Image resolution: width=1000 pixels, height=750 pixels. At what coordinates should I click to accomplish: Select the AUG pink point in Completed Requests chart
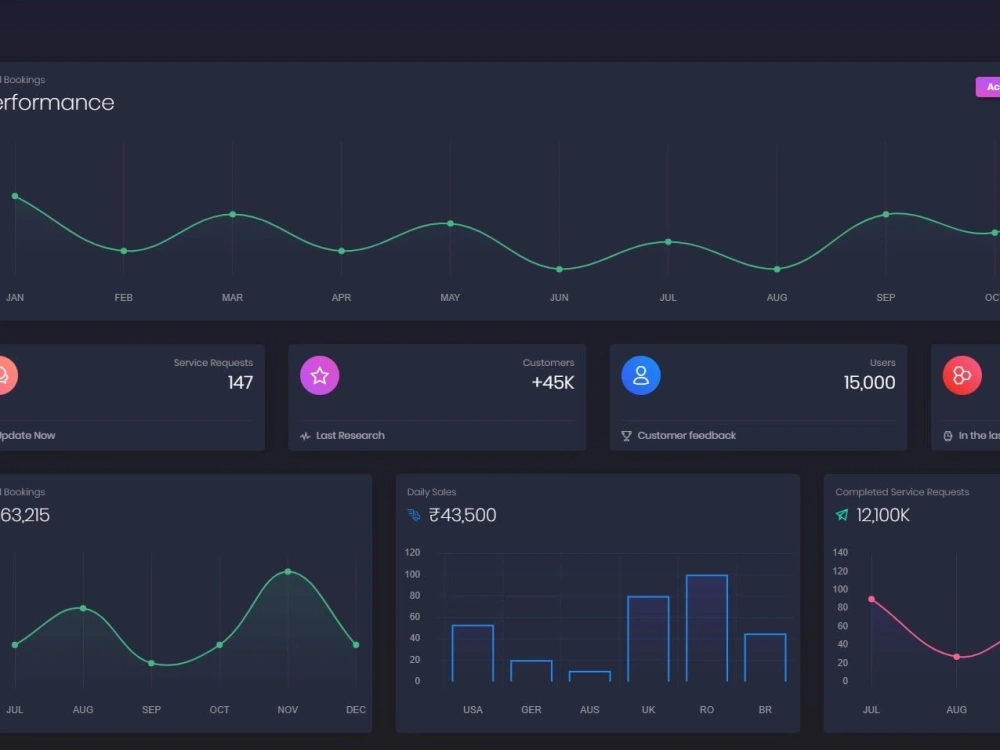[957, 657]
